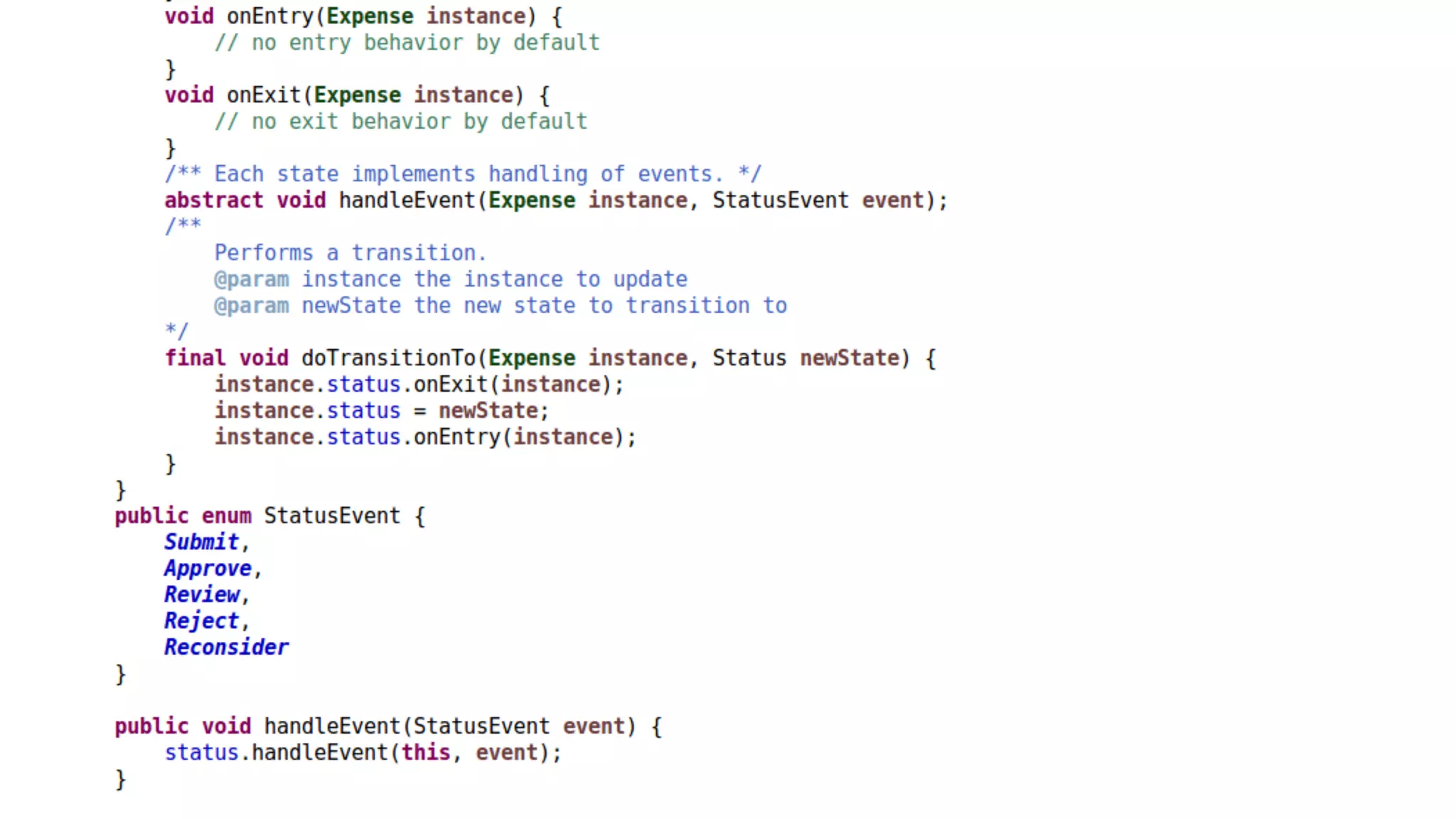This screenshot has height=819, width=1456.
Task: Click the Submit enum constant
Action: click(x=201, y=542)
